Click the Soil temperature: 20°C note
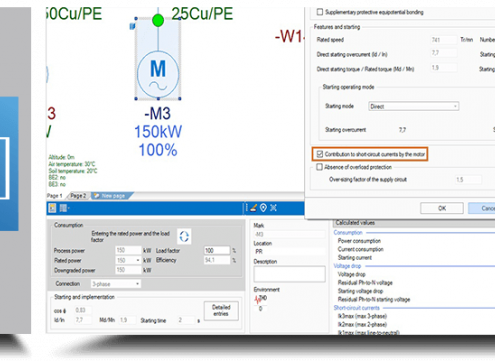 click(73, 171)
